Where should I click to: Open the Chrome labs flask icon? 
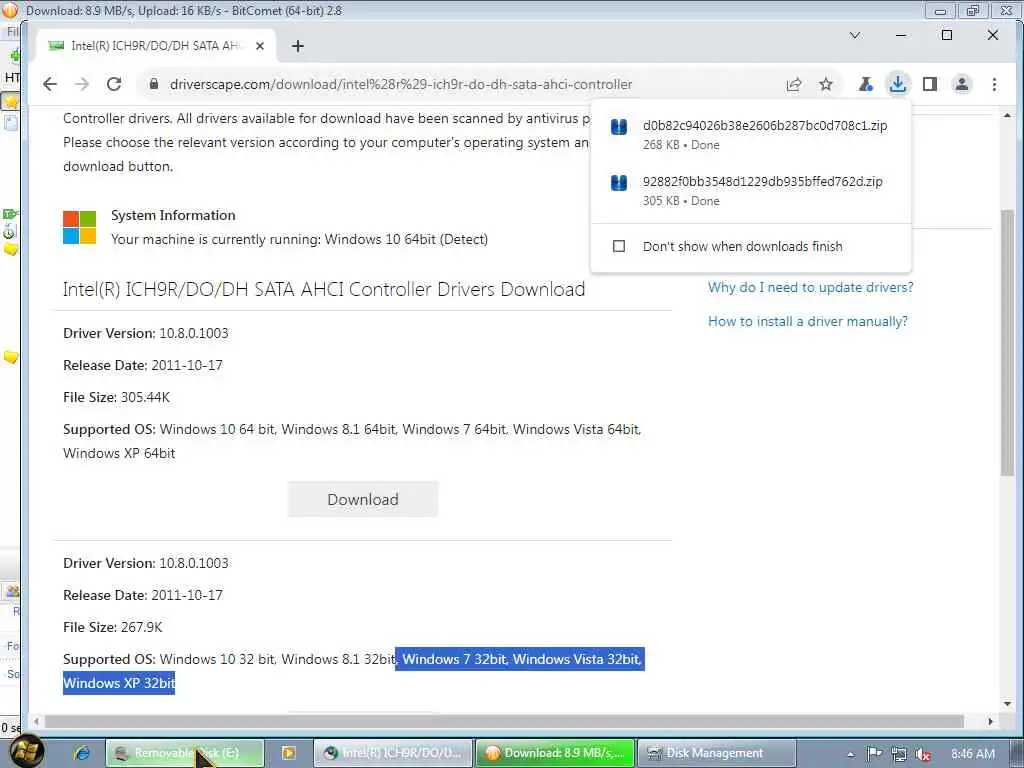(866, 84)
